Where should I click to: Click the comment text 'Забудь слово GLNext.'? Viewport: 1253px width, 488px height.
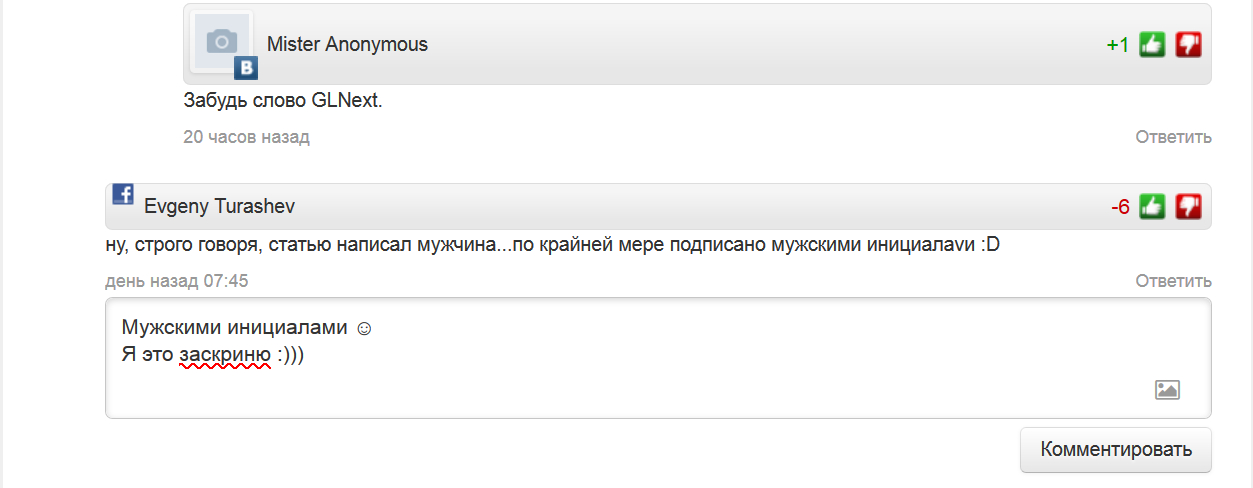tap(283, 101)
